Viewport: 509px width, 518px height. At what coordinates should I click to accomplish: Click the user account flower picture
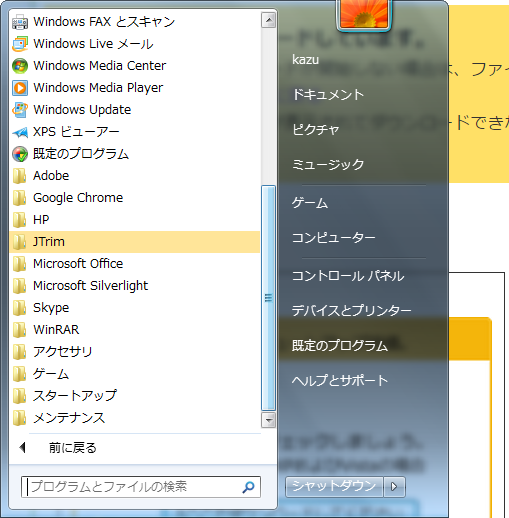pyautogui.click(x=364, y=14)
